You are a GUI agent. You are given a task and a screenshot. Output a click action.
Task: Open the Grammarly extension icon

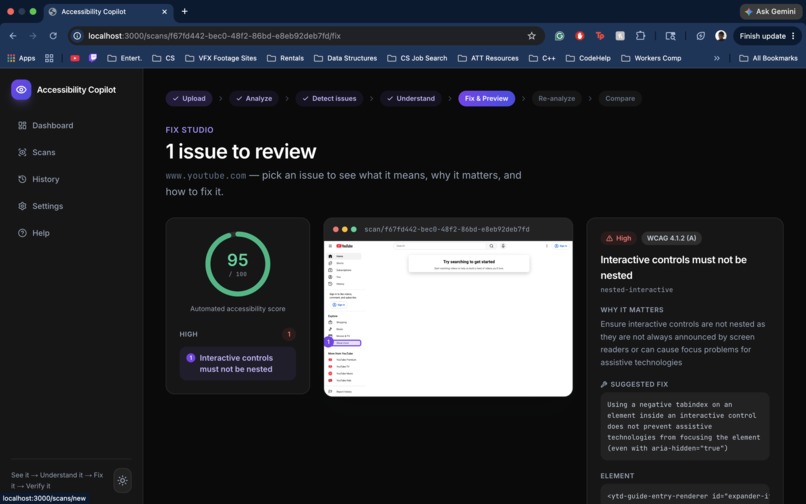559,36
